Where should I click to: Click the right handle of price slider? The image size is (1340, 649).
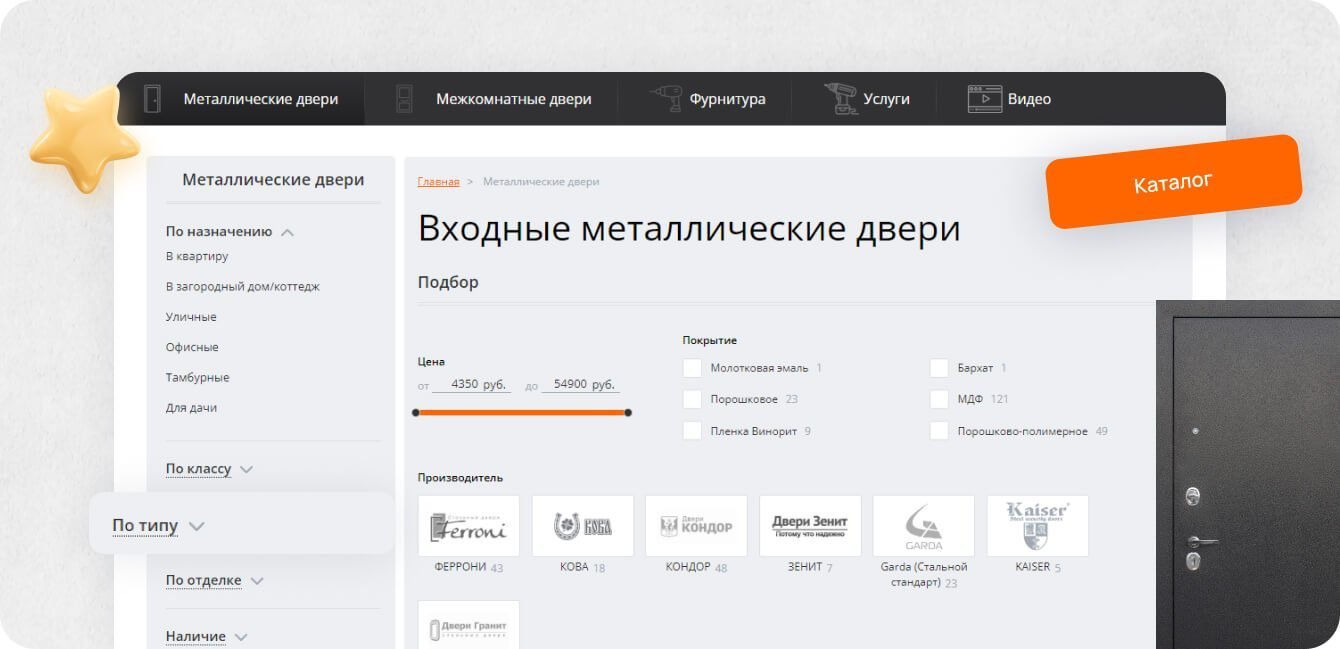point(628,412)
